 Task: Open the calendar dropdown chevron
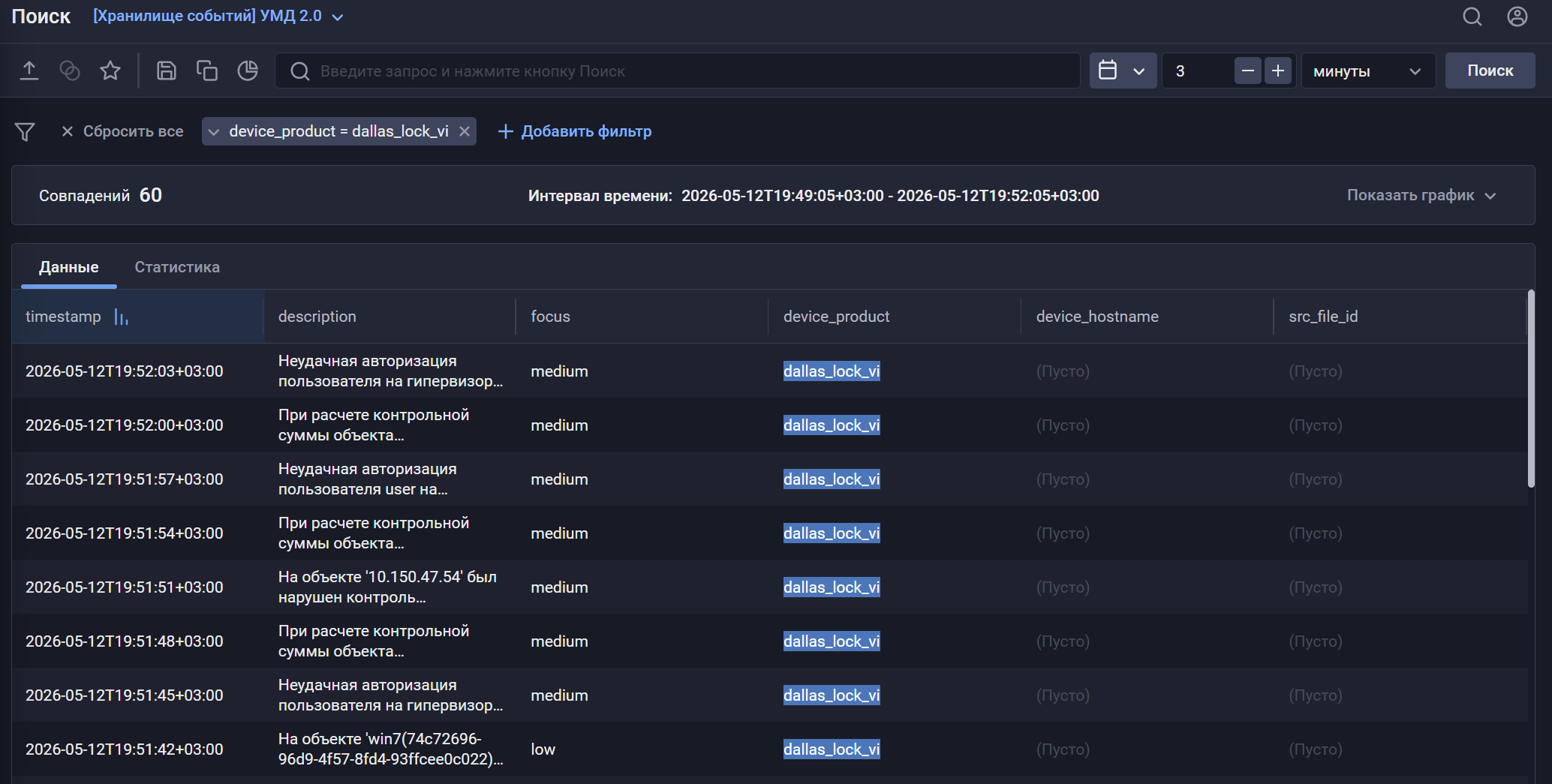(1139, 71)
